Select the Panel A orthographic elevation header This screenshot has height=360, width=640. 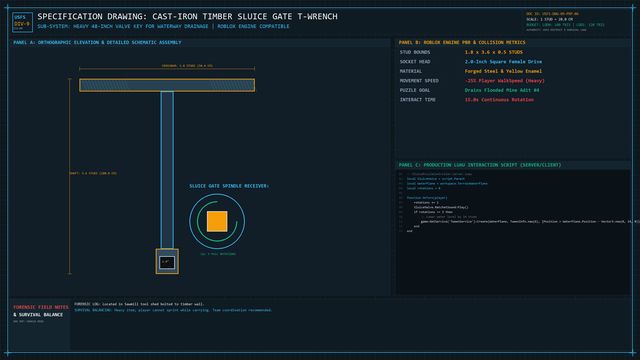tap(97, 42)
